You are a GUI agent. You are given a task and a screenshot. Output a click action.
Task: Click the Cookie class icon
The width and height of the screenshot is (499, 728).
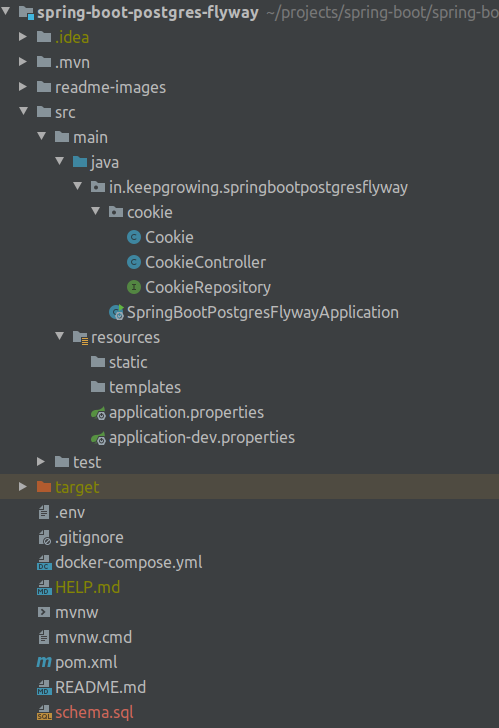(x=134, y=237)
